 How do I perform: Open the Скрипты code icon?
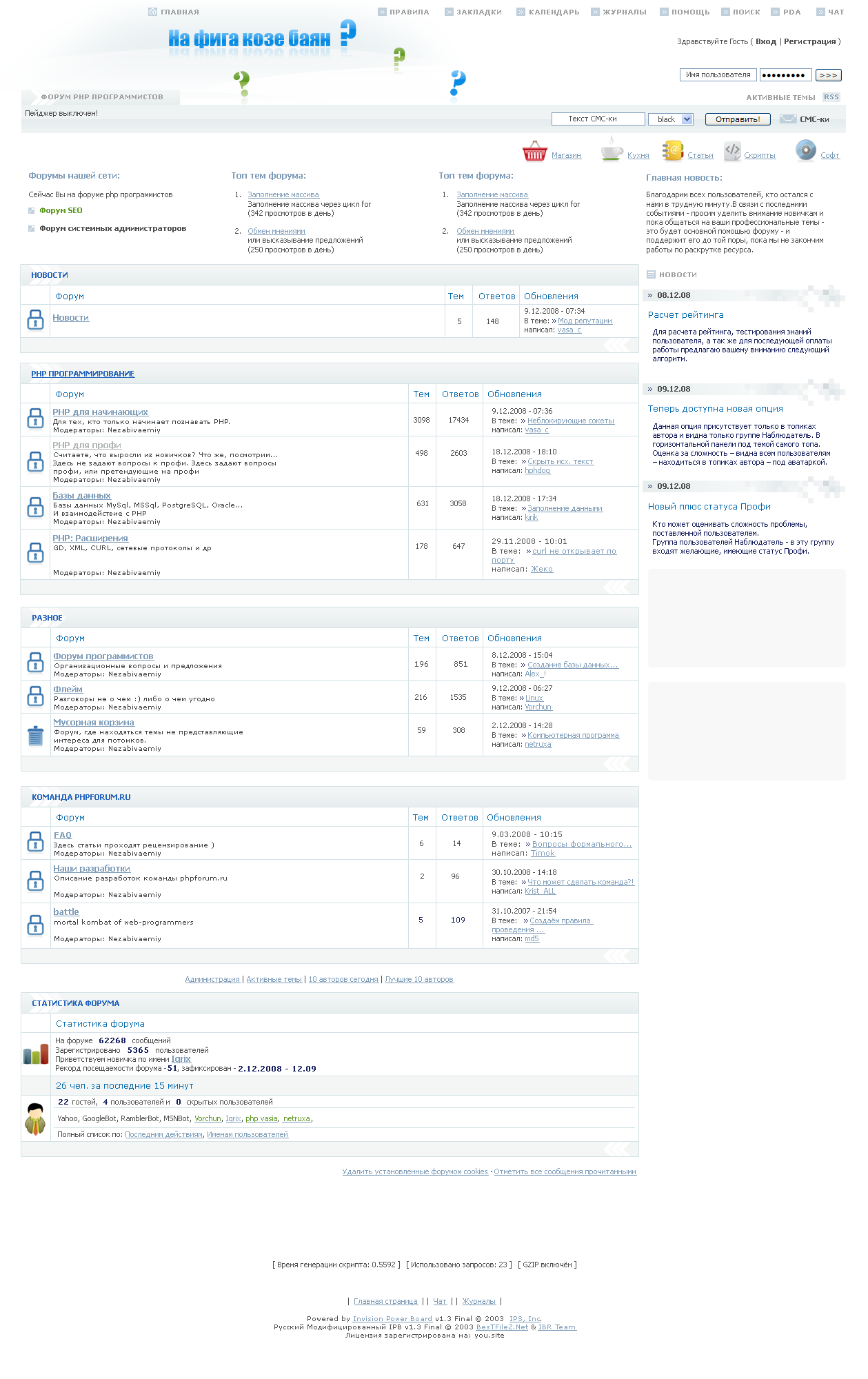[732, 150]
